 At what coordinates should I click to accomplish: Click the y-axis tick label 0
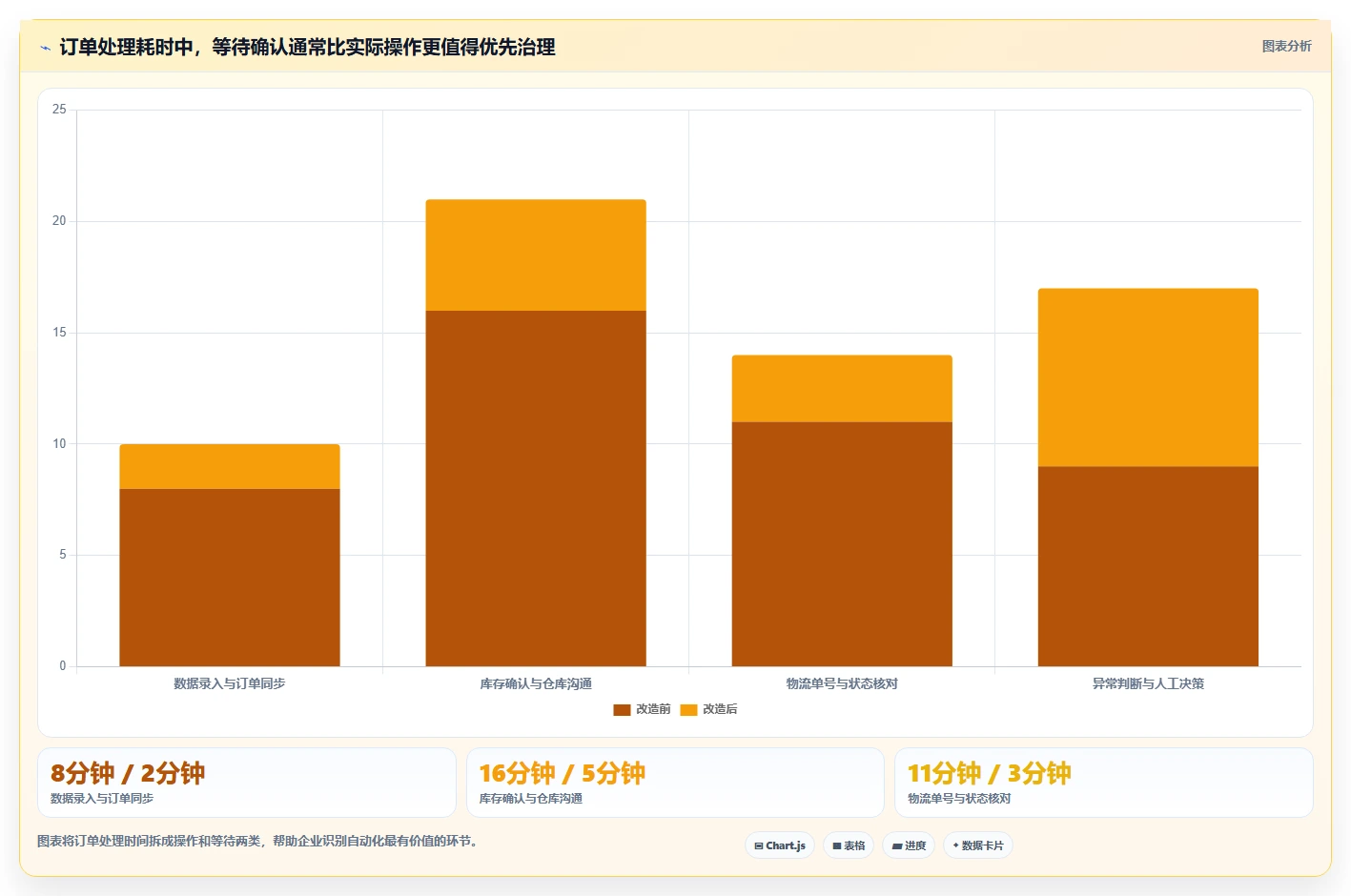[x=63, y=666]
